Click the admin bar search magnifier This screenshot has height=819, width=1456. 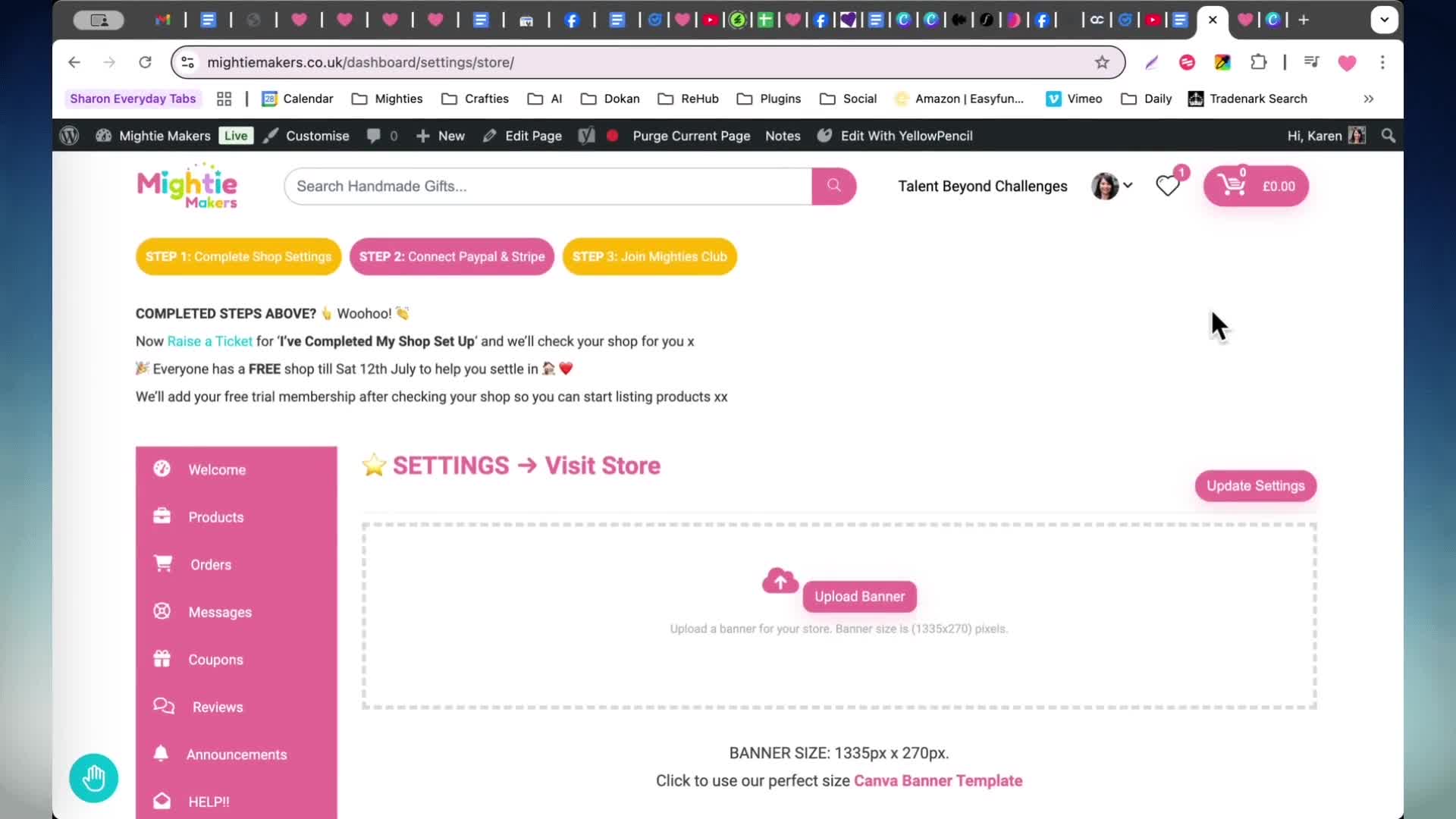point(1389,136)
